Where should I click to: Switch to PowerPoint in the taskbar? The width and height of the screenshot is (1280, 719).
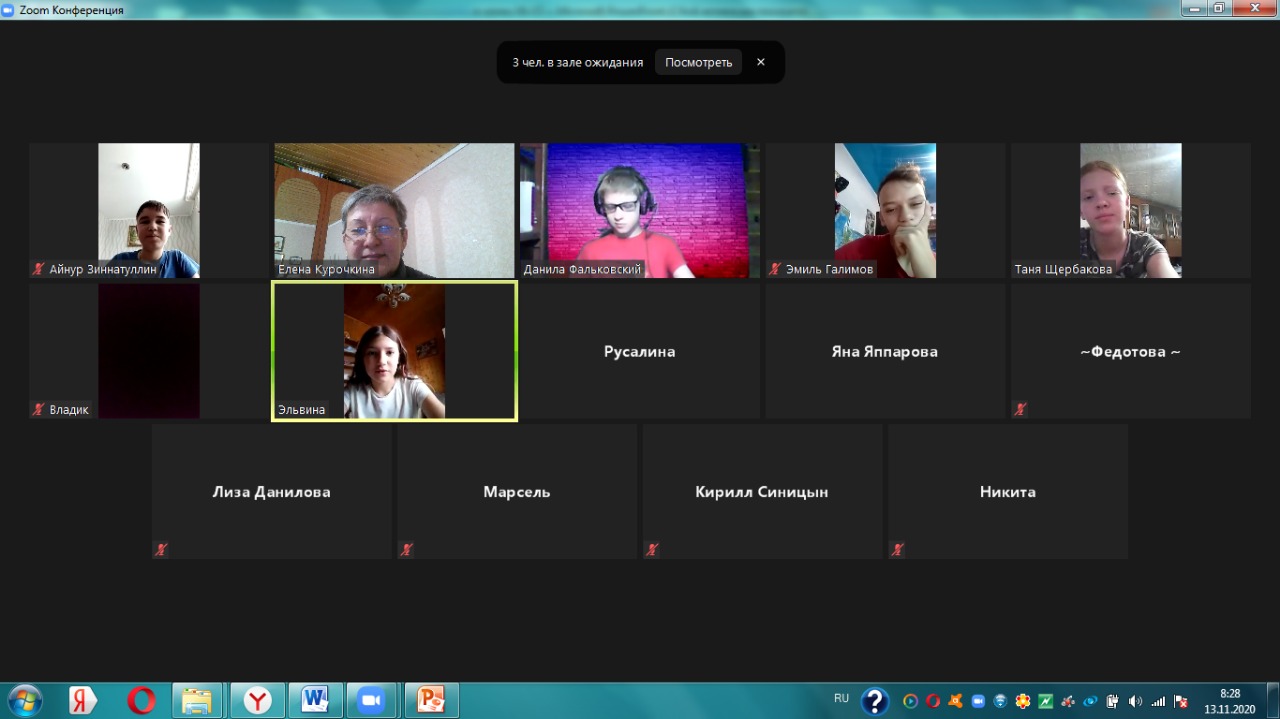pos(431,700)
